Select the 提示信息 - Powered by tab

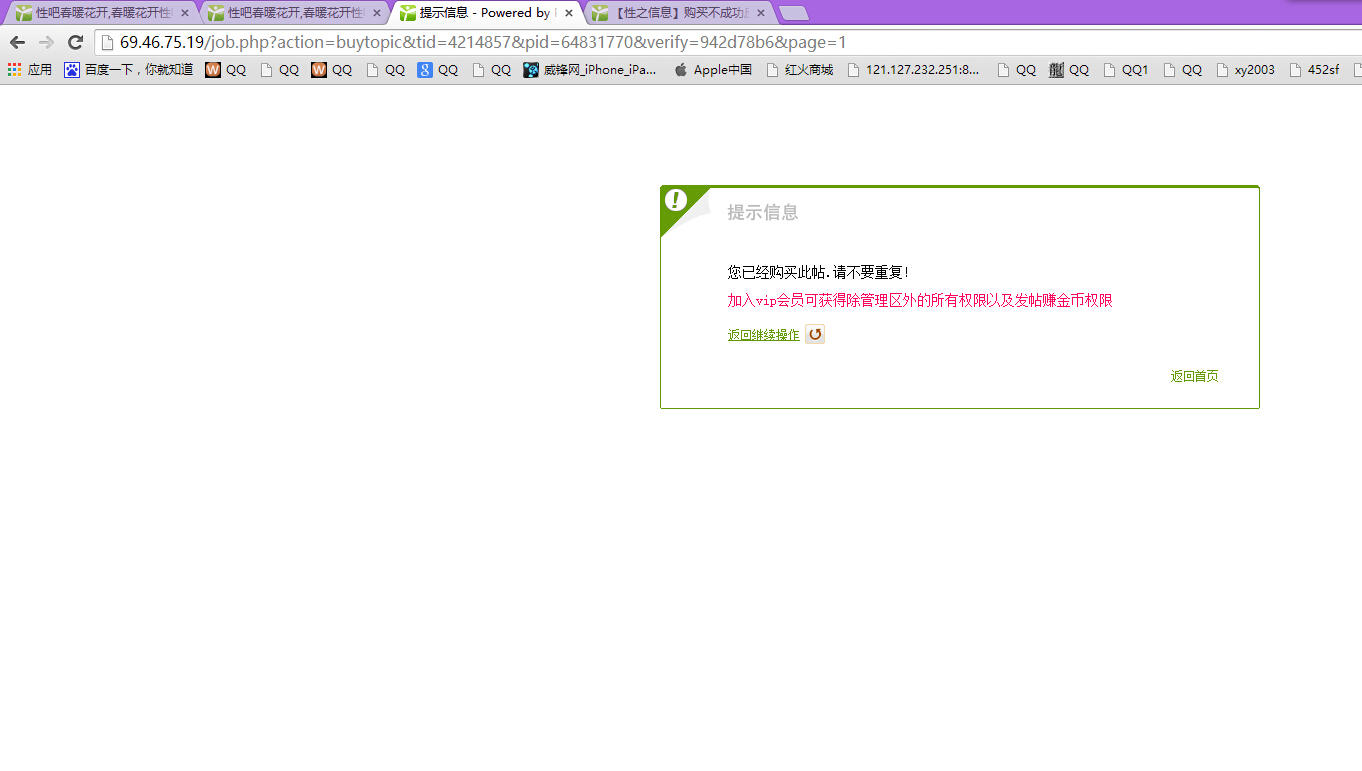point(480,13)
